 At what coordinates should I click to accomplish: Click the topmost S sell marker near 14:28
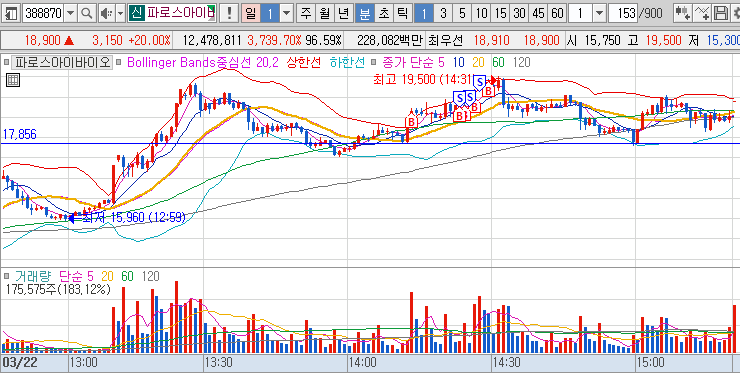pyautogui.click(x=480, y=83)
